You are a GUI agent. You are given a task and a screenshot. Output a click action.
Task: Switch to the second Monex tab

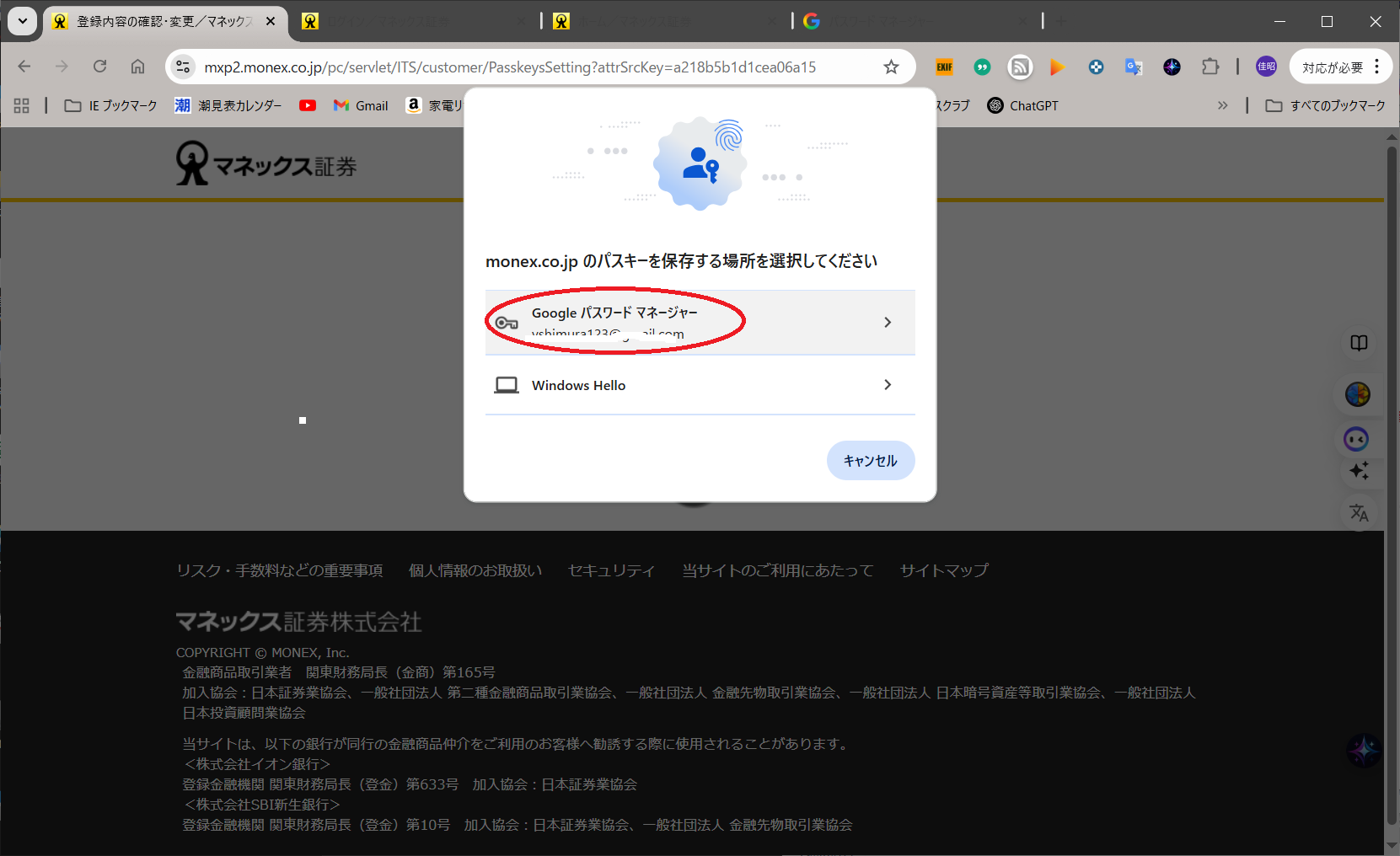413,21
